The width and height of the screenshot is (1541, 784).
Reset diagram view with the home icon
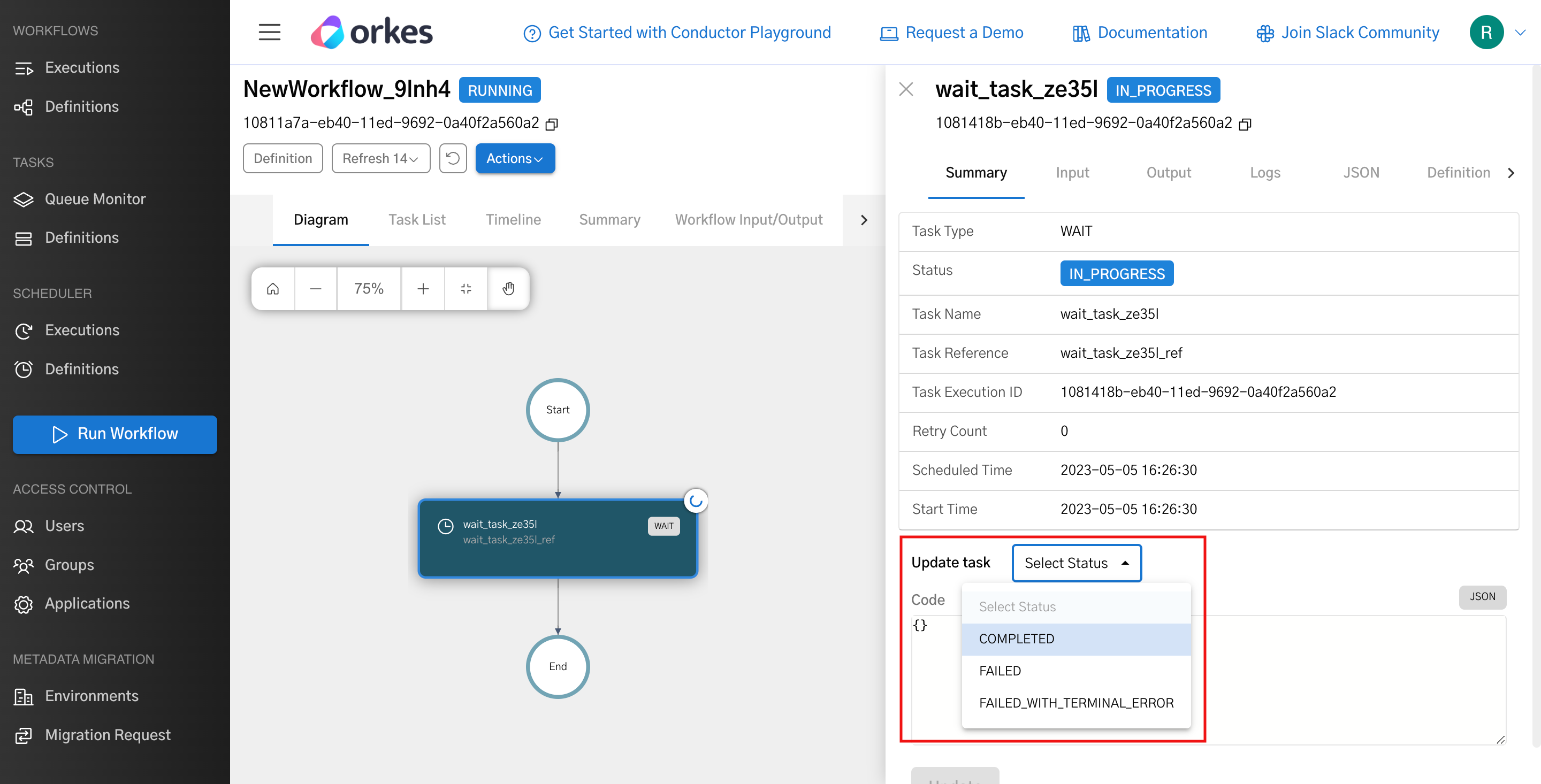(273, 288)
